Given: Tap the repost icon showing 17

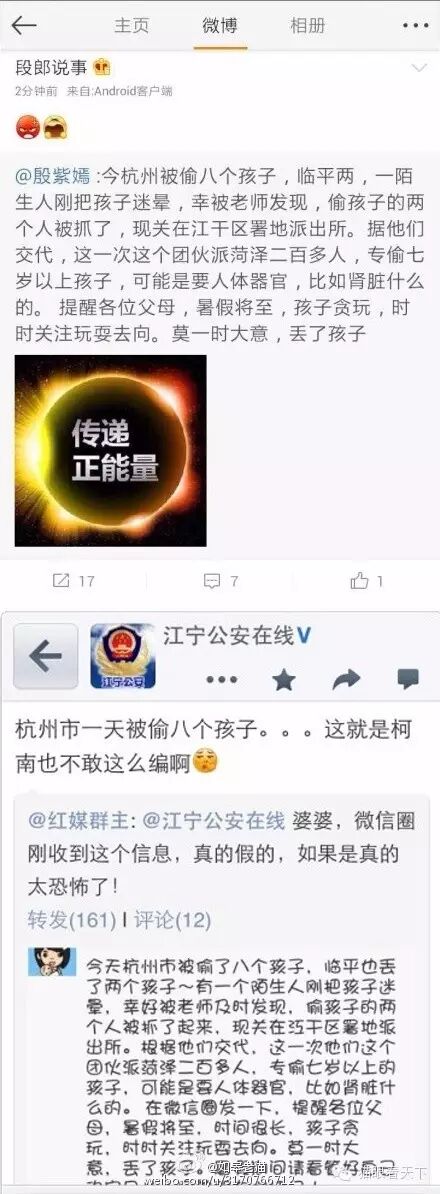Looking at the screenshot, I should coord(73,581).
